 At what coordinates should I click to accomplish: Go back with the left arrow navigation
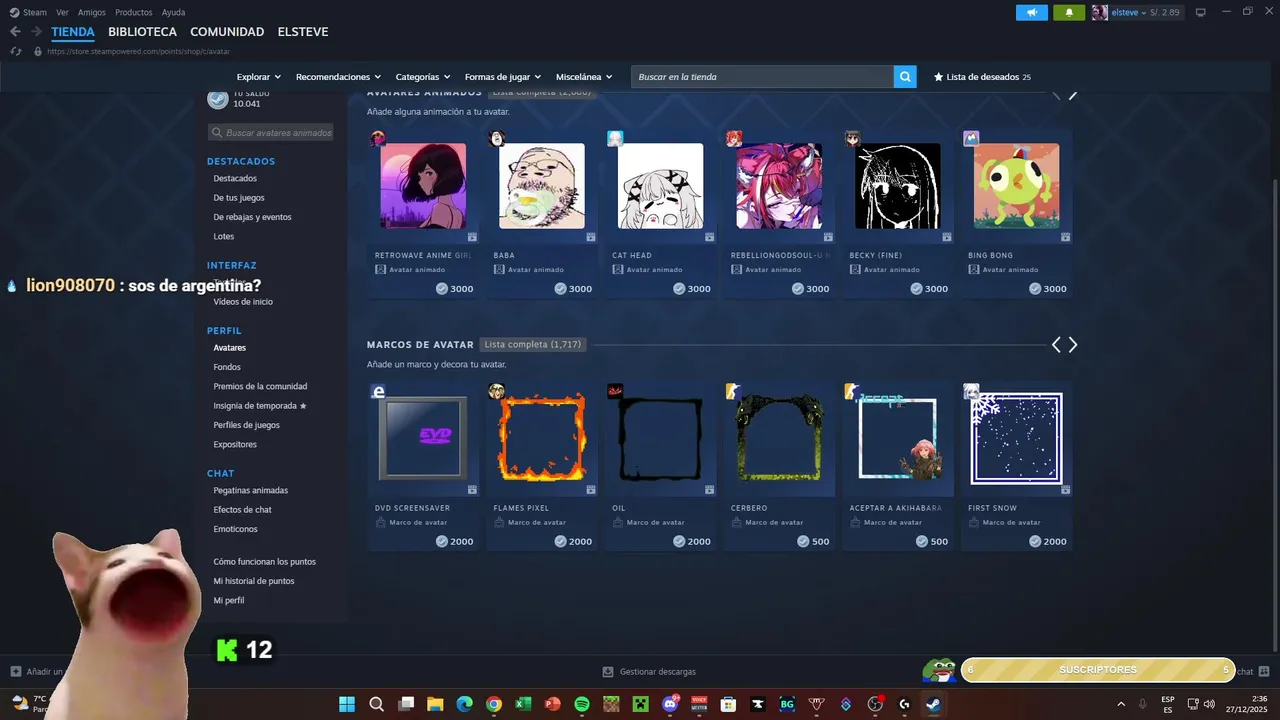coord(15,32)
